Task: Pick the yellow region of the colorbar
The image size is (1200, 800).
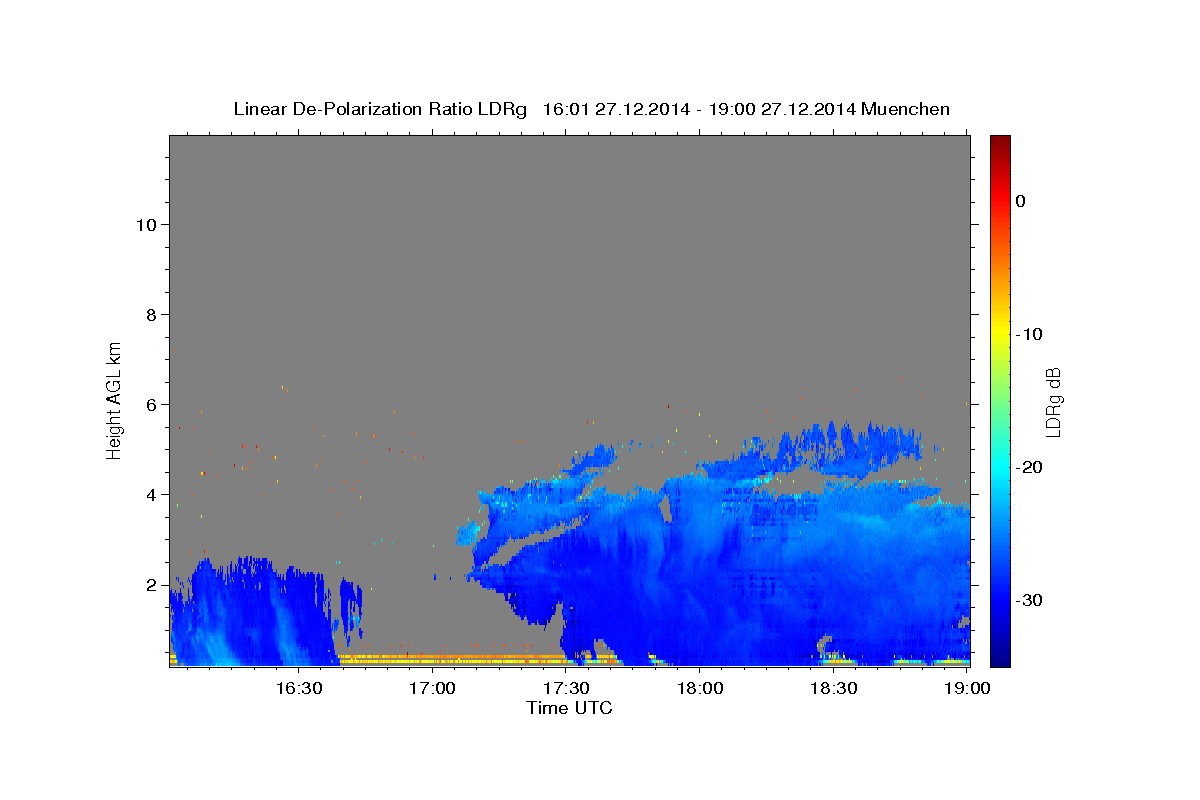Action: tap(1000, 334)
